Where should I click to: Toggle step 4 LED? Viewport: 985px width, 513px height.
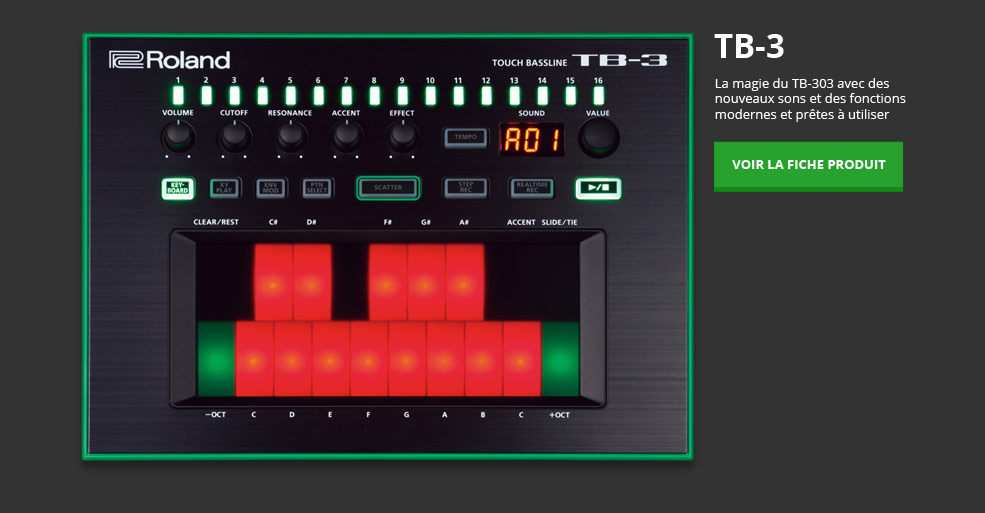coord(262,95)
